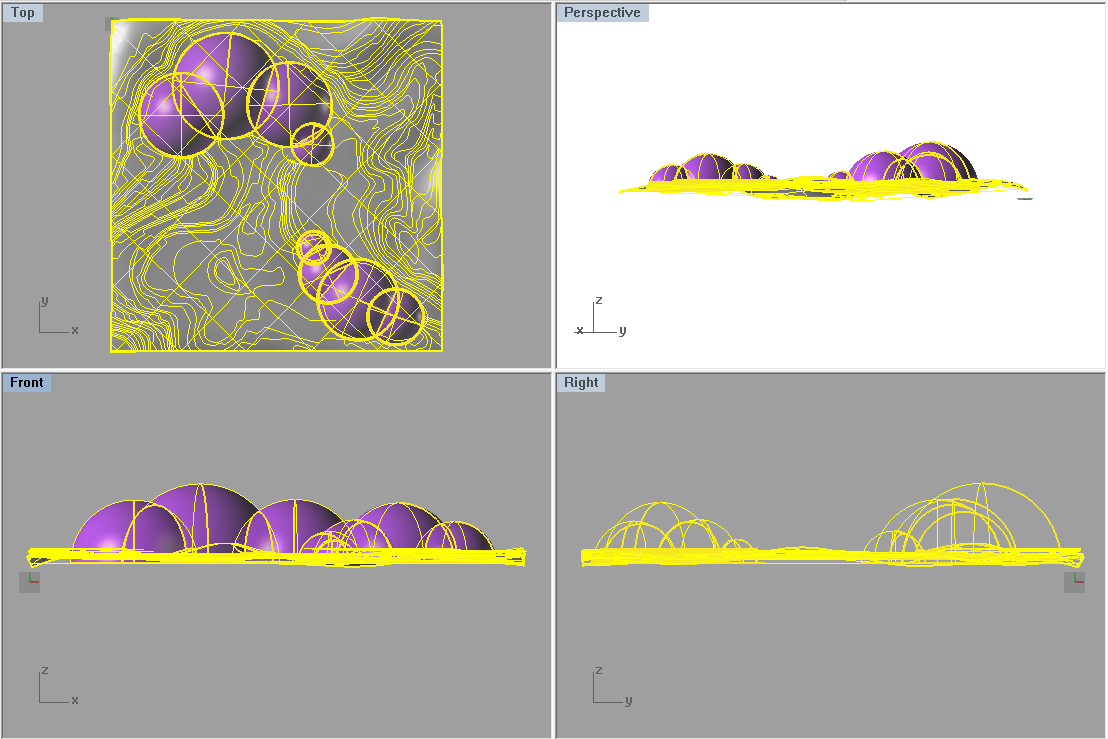Activate the Perspective viewport title
The height and width of the screenshot is (739, 1108).
602,13
